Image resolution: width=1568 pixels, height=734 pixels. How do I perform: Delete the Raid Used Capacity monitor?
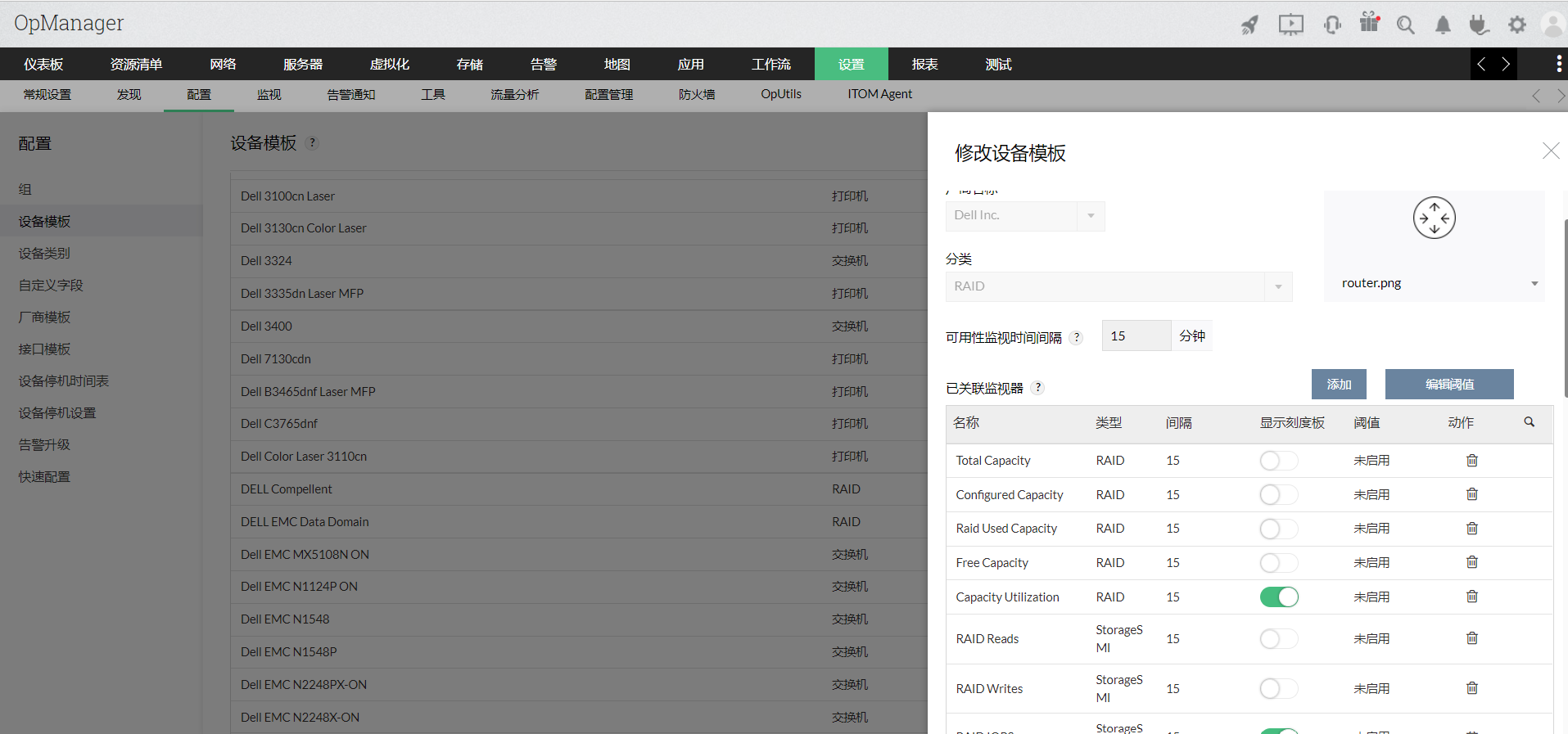(1472, 529)
